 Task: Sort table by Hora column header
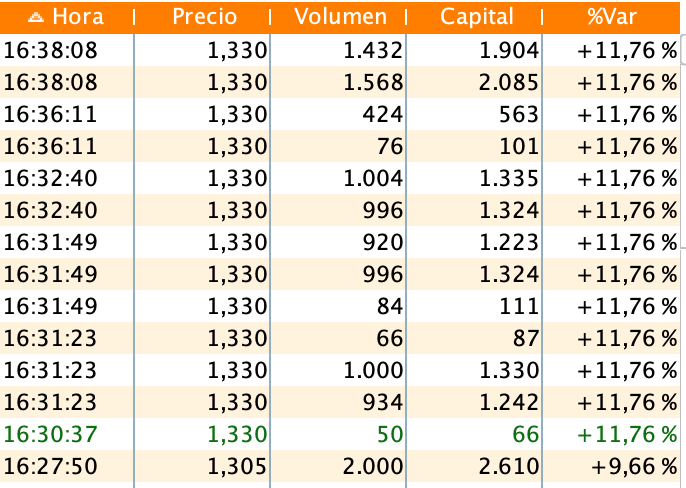(x=66, y=17)
